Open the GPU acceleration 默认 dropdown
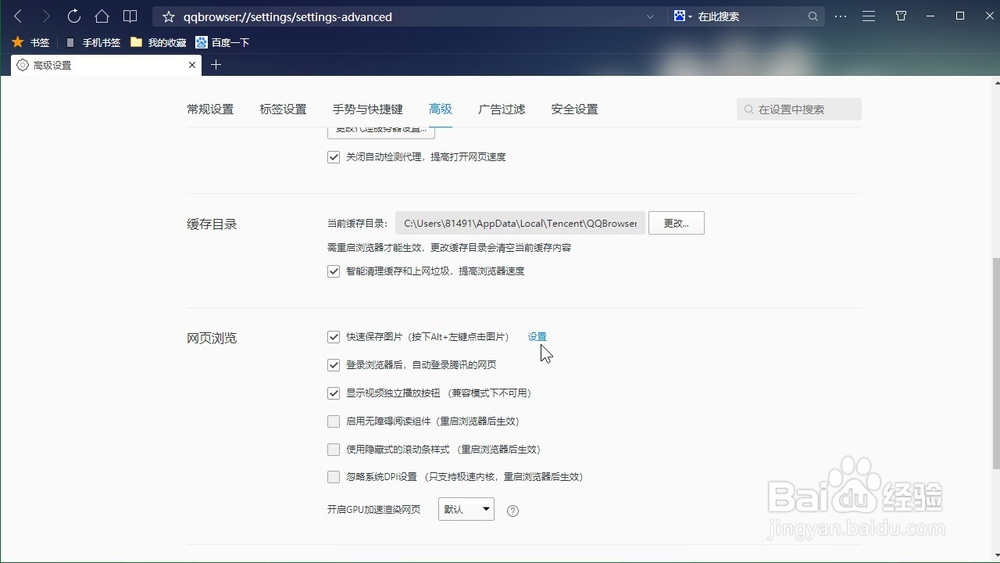Image resolution: width=1000 pixels, height=563 pixels. [466, 509]
